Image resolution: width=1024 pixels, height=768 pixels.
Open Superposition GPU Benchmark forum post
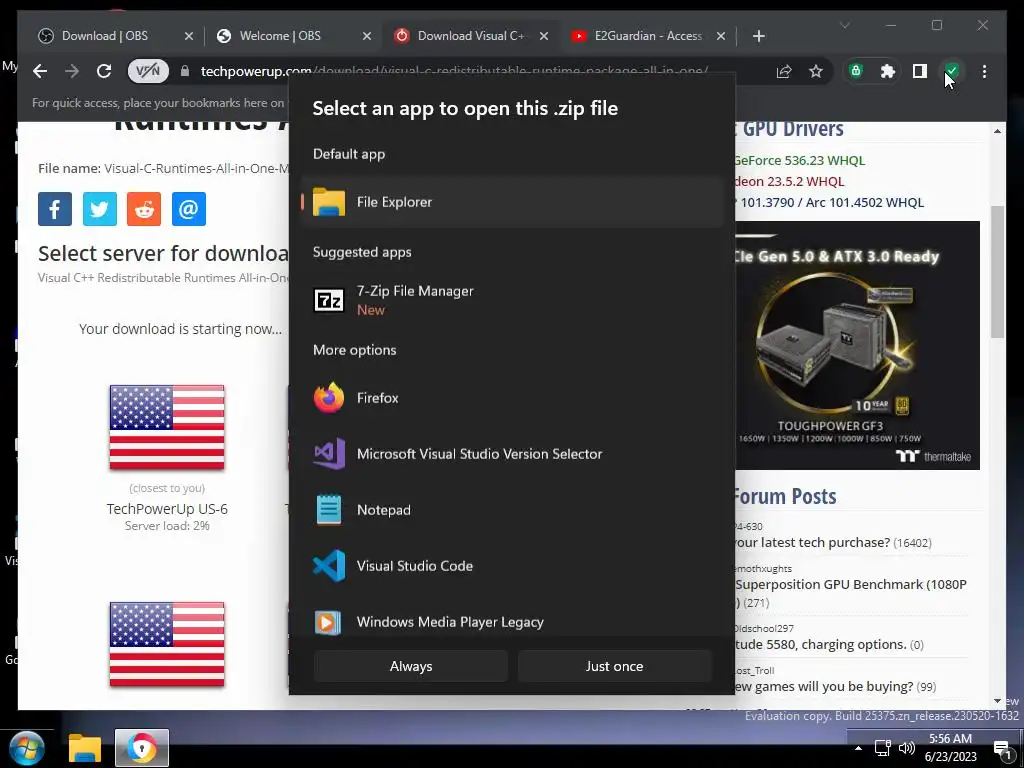[x=851, y=584]
